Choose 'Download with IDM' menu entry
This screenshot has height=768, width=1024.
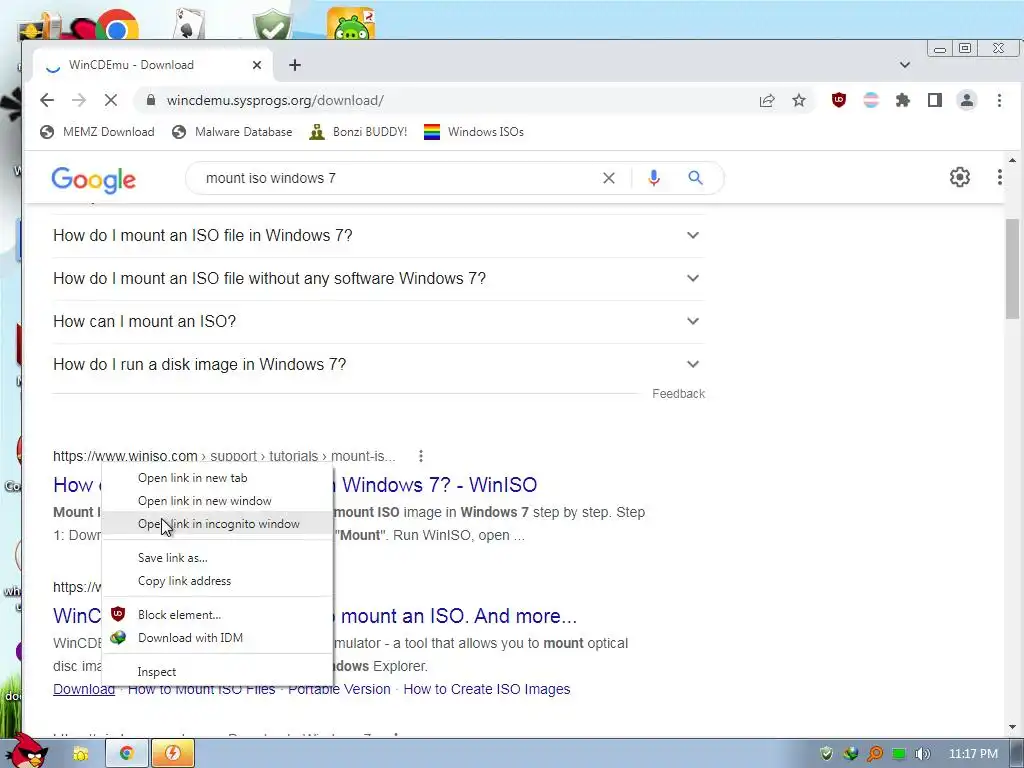[217, 637]
